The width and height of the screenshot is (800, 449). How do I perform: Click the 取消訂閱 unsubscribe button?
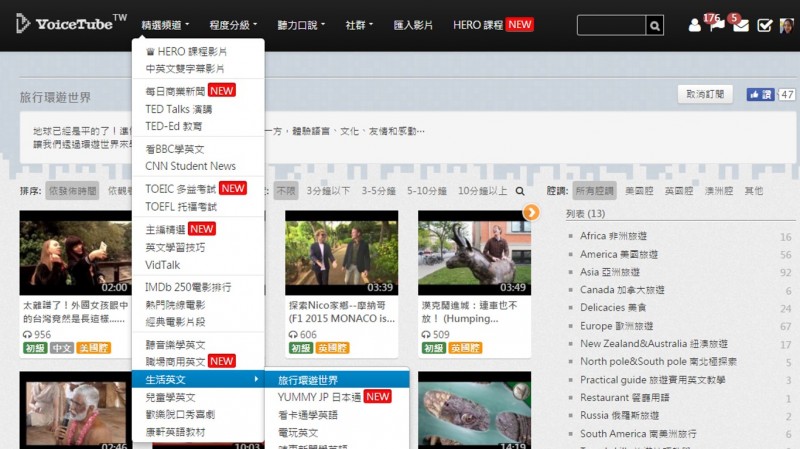pyautogui.click(x=705, y=94)
